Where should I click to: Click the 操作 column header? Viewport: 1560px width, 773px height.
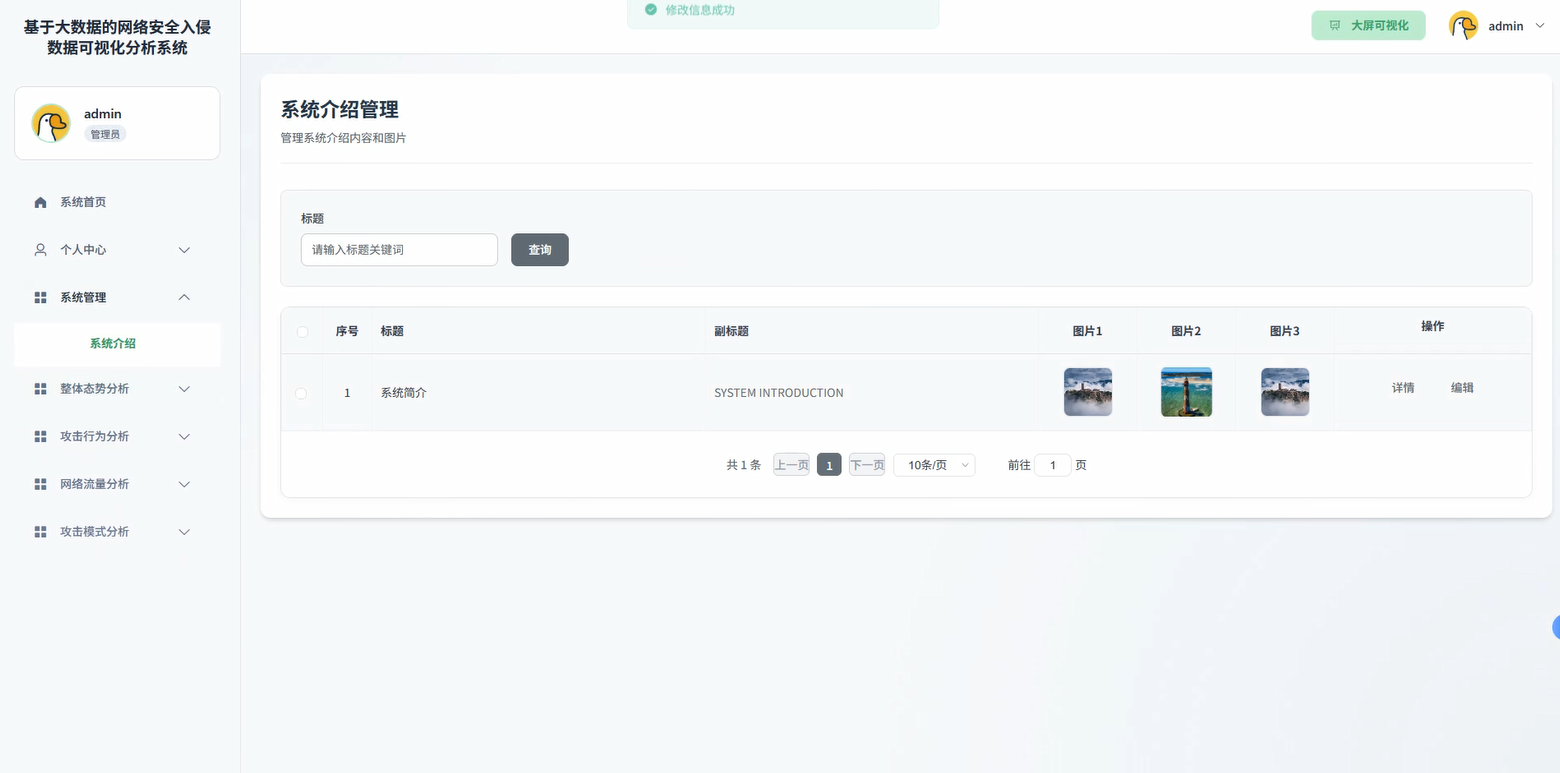click(x=1433, y=327)
